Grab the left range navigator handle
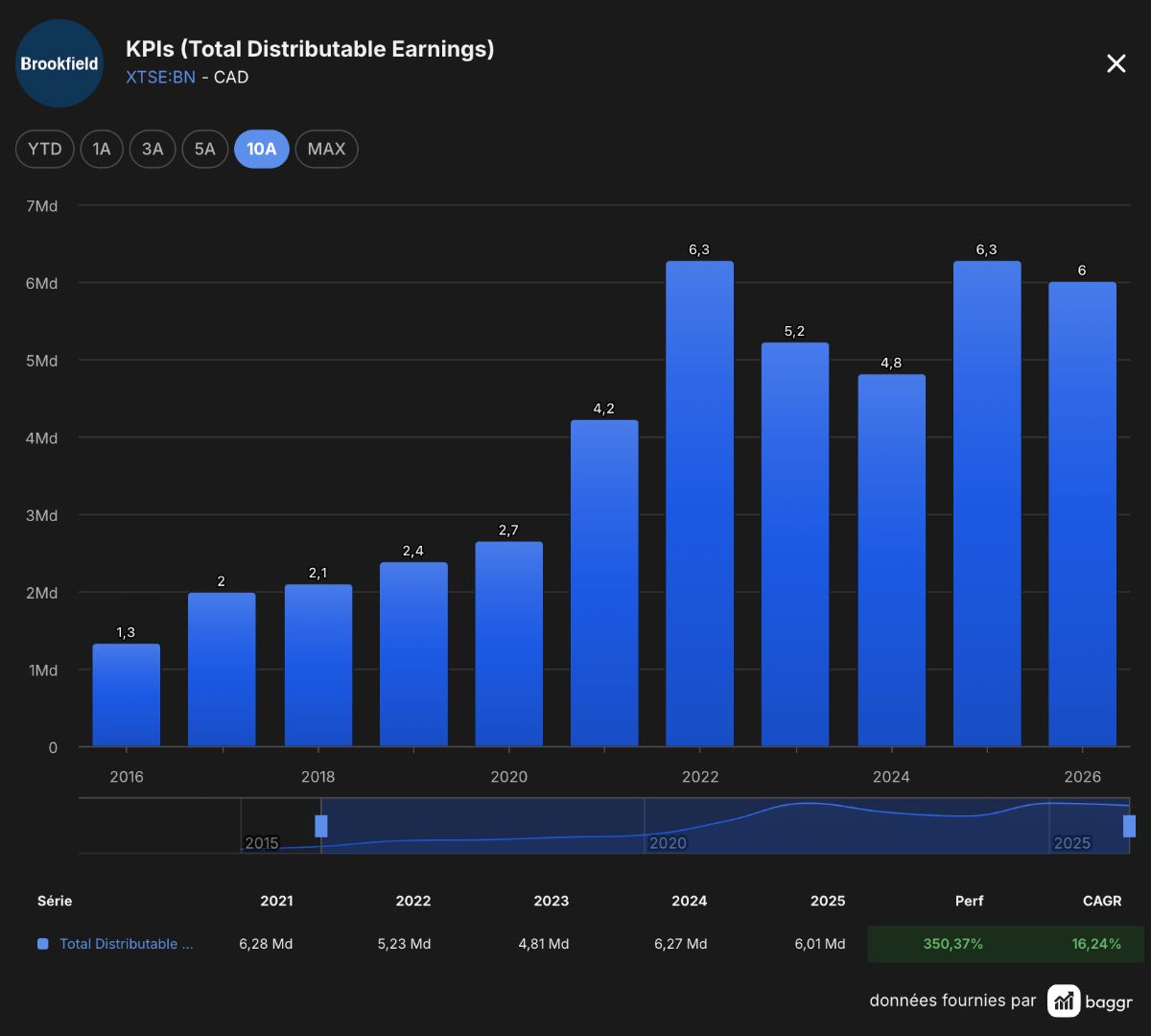 coord(321,826)
